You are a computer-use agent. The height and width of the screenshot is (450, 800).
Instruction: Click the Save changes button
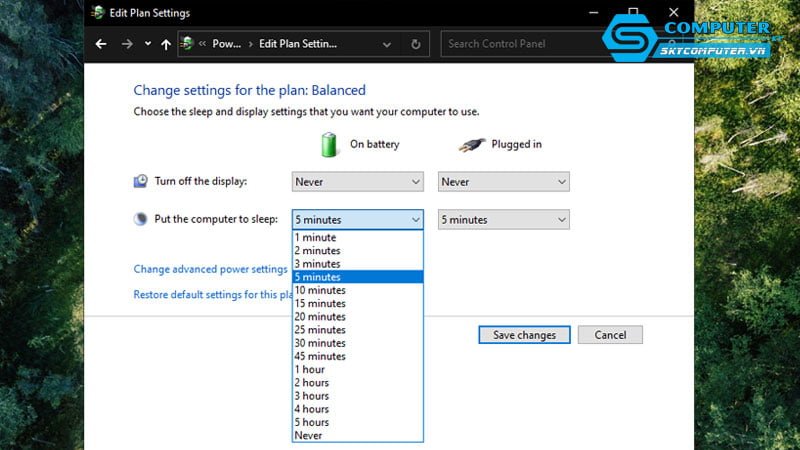[524, 335]
